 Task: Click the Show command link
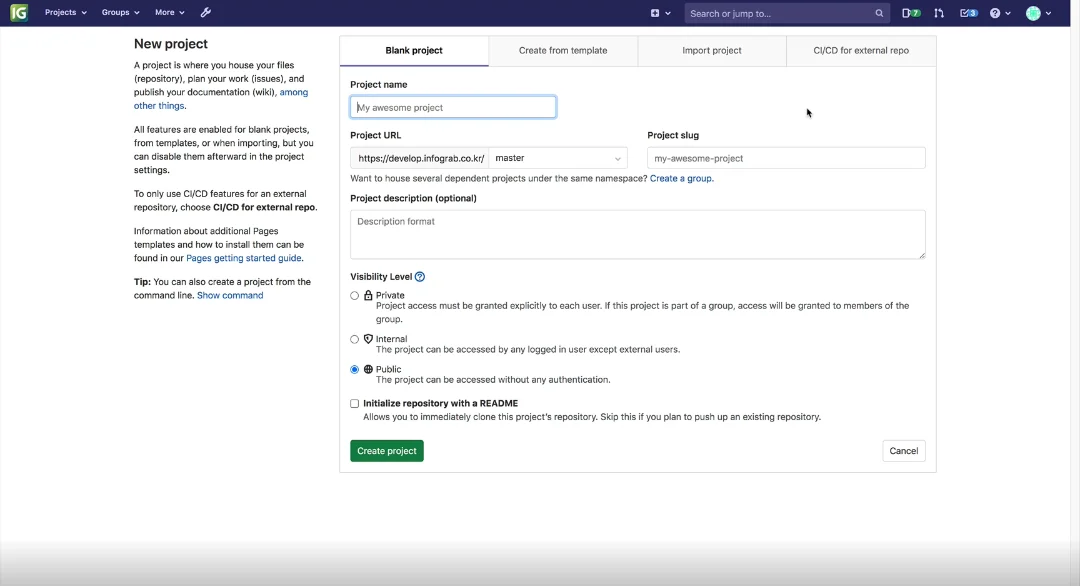click(230, 296)
